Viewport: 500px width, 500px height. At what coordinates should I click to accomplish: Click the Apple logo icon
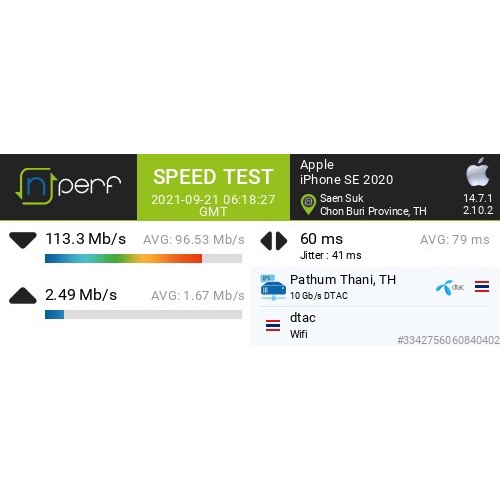478,172
